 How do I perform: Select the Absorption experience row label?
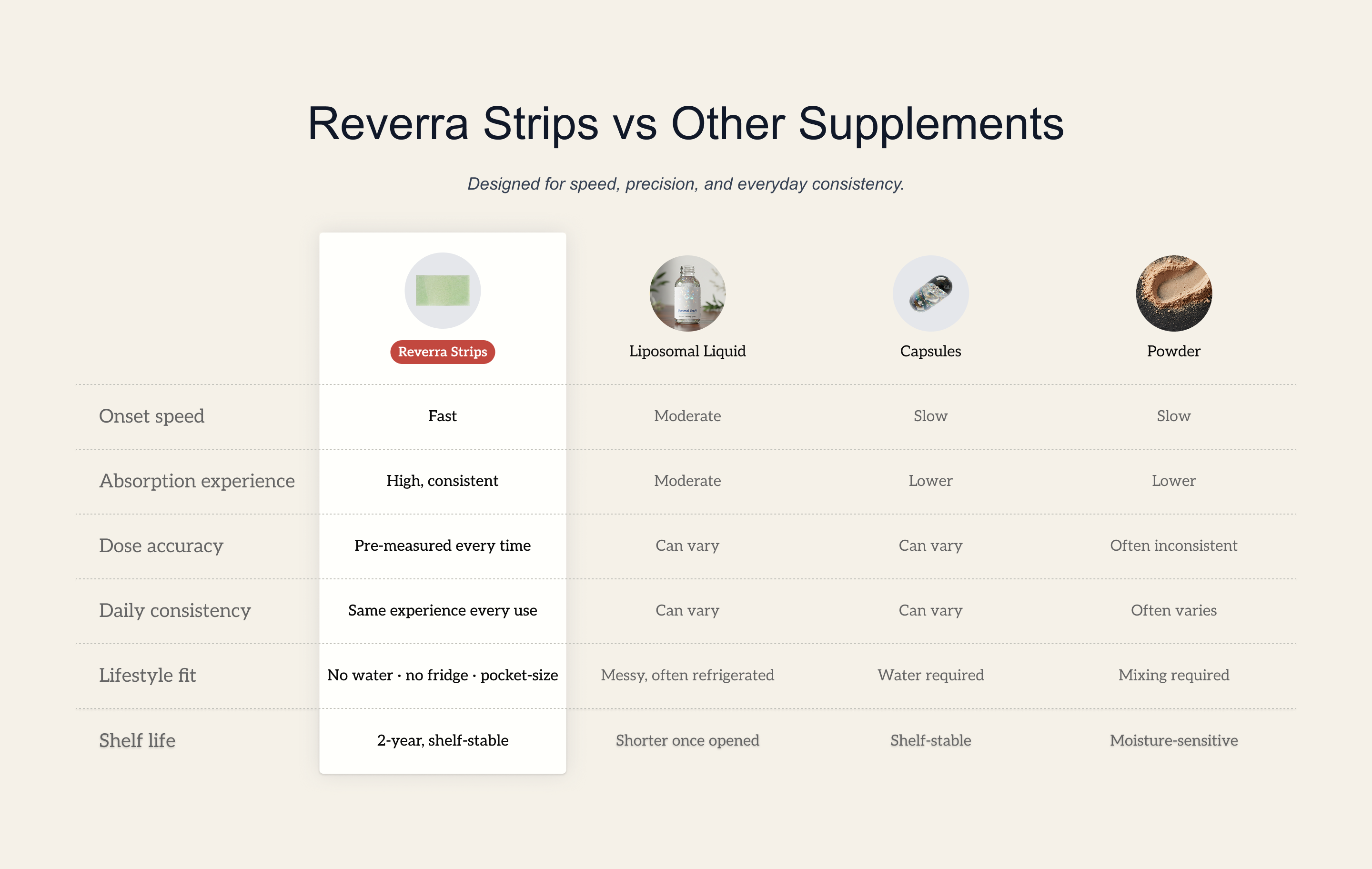[x=197, y=481]
